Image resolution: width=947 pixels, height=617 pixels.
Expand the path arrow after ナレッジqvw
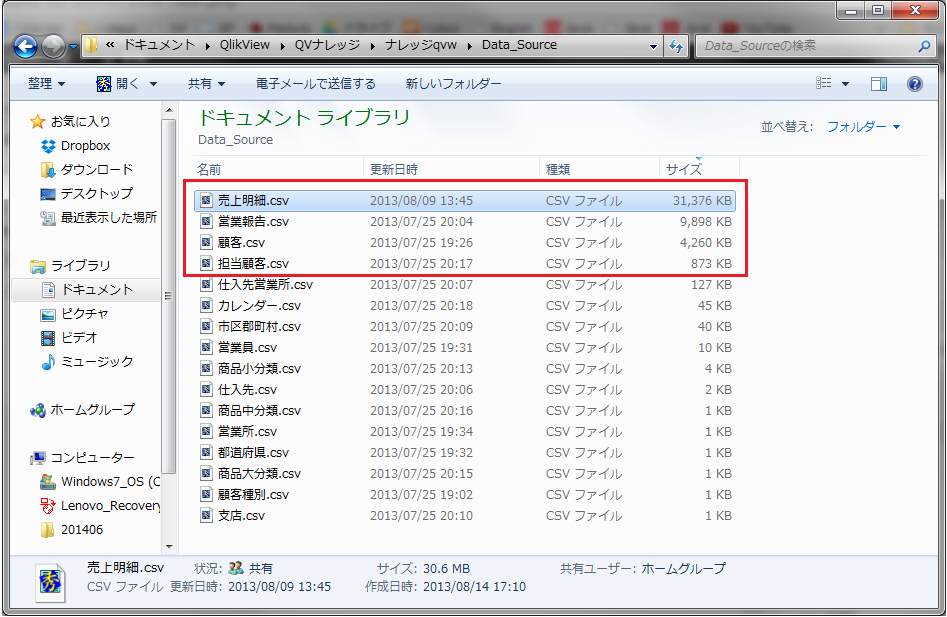click(x=469, y=46)
